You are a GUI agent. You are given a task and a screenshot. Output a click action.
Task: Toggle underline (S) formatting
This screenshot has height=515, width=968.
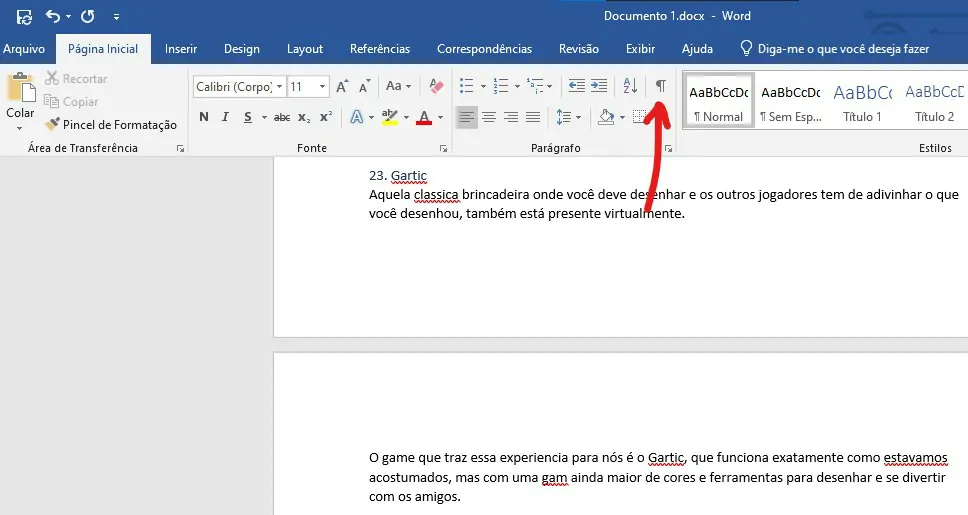tap(248, 117)
